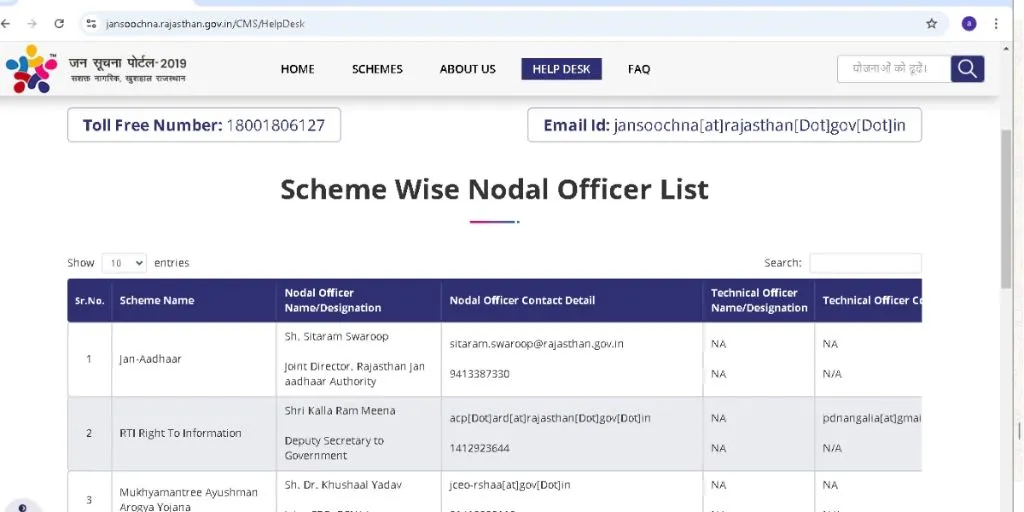Reload the page with refresh icon
Image resolution: width=1024 pixels, height=512 pixels.
click(x=59, y=23)
